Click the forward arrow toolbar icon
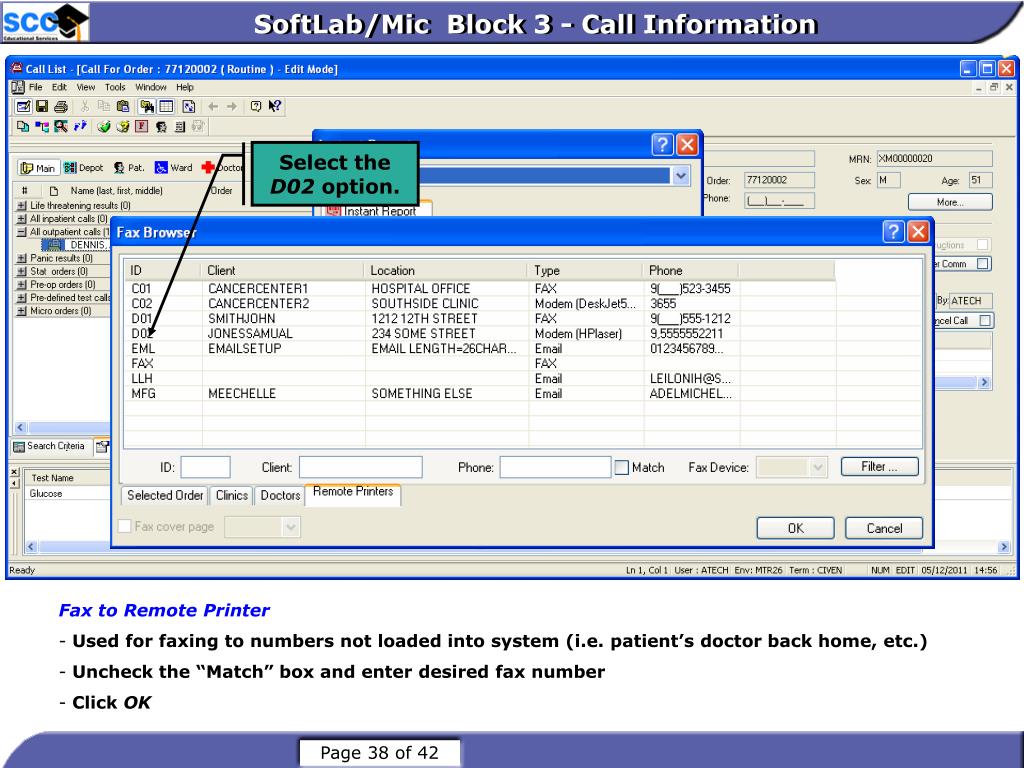The image size is (1024, 768). coord(232,106)
